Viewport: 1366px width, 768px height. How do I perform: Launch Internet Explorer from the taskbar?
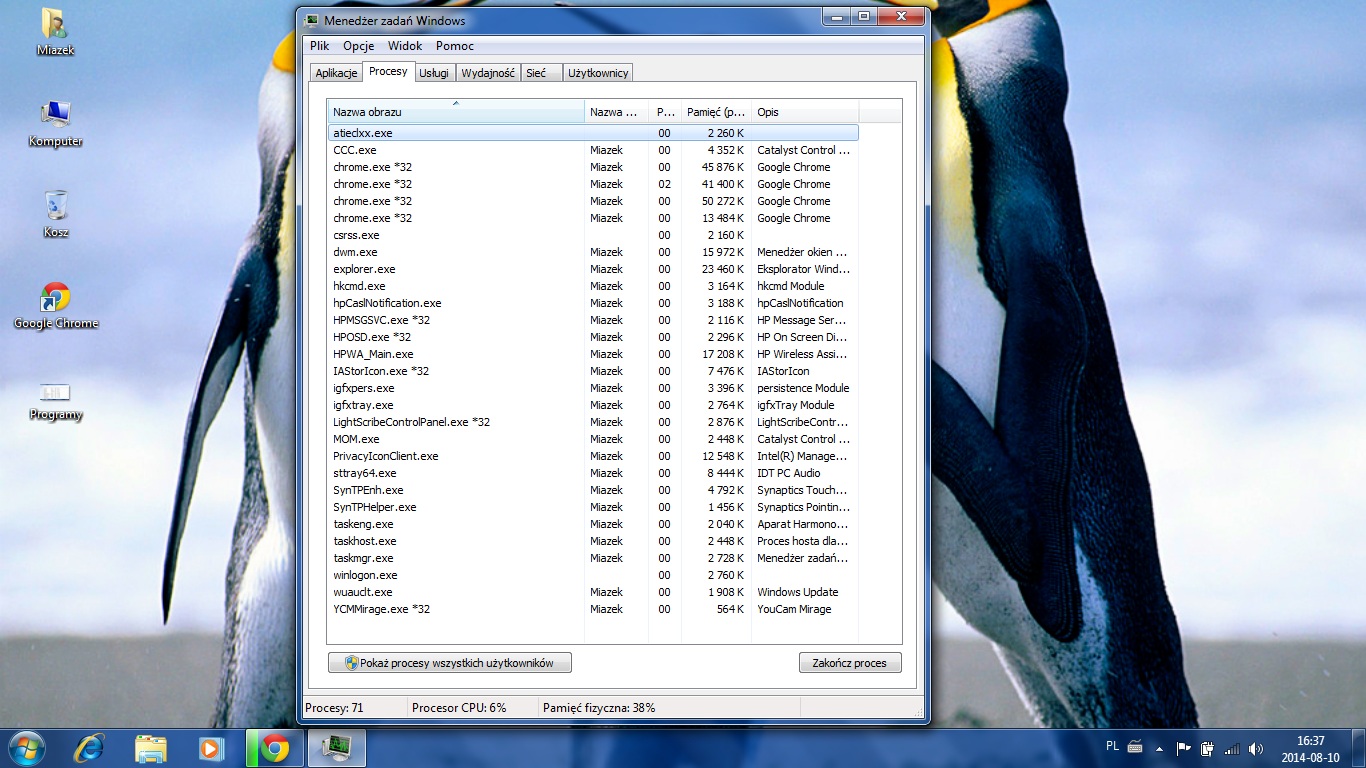pyautogui.click(x=90, y=747)
